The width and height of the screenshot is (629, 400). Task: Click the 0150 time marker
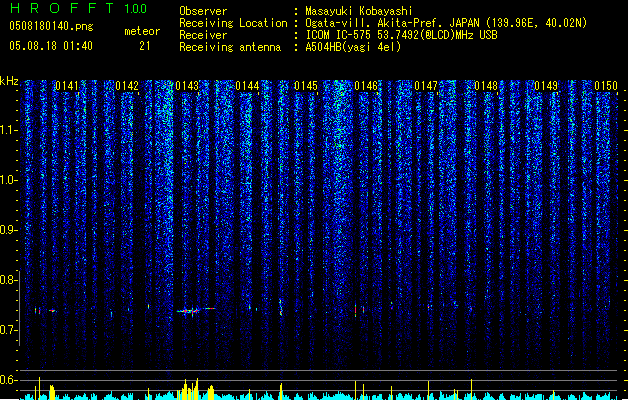pyautogui.click(x=606, y=86)
